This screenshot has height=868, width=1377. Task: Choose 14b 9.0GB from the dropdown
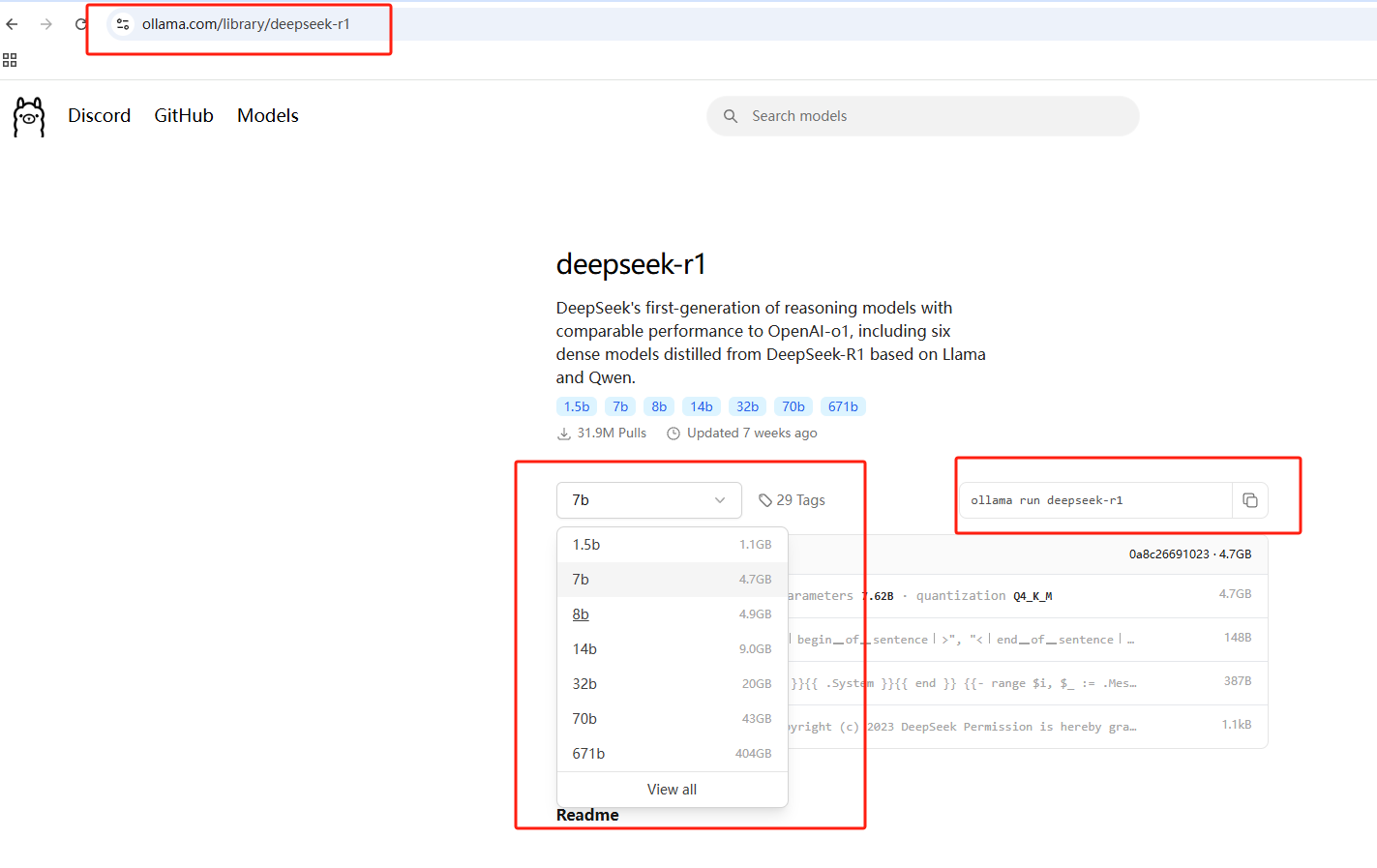(x=673, y=649)
